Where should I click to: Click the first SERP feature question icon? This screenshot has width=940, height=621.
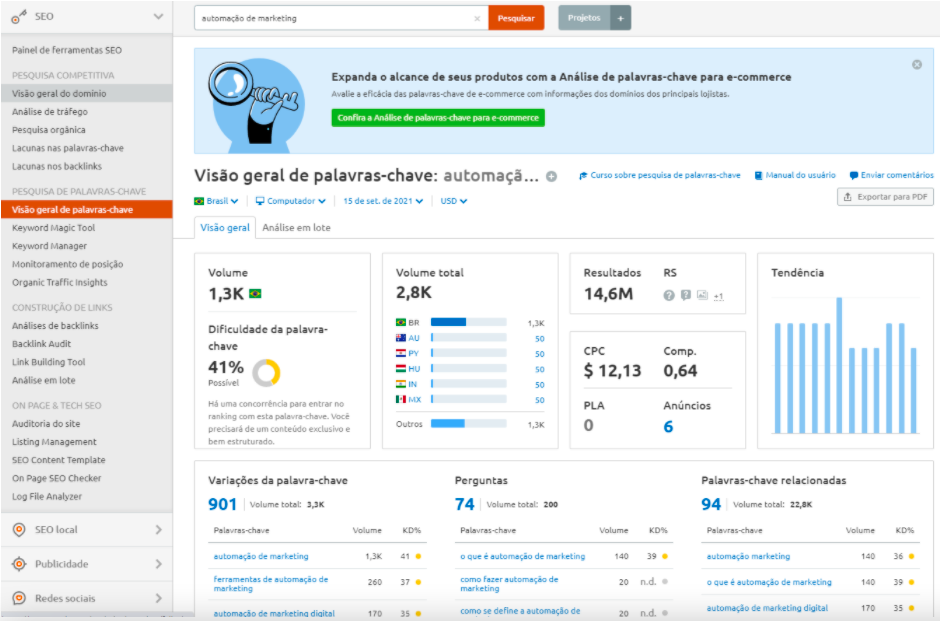click(x=669, y=296)
